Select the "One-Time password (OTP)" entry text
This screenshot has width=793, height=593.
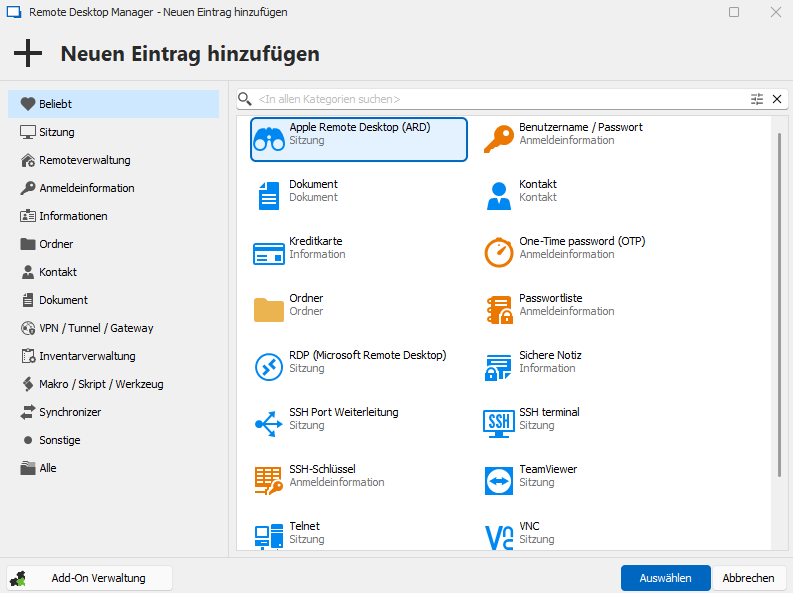click(582, 241)
